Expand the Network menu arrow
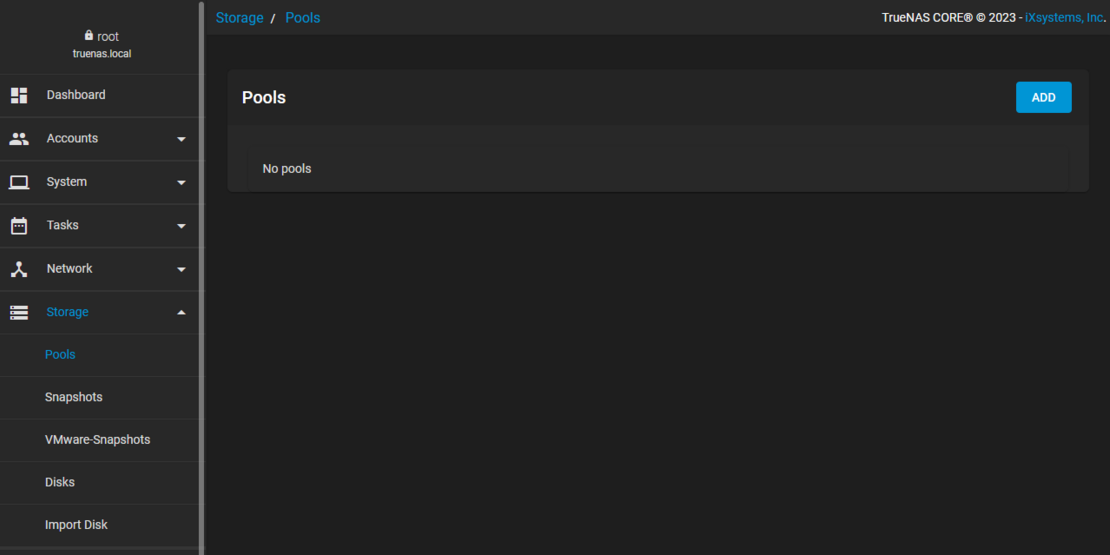The width and height of the screenshot is (1110, 555). tap(181, 269)
